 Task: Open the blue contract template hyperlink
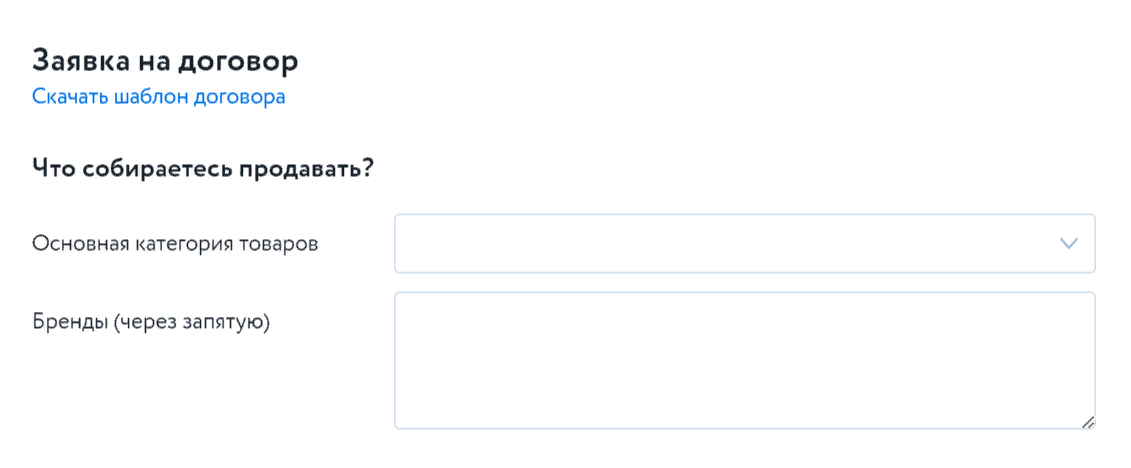click(159, 97)
